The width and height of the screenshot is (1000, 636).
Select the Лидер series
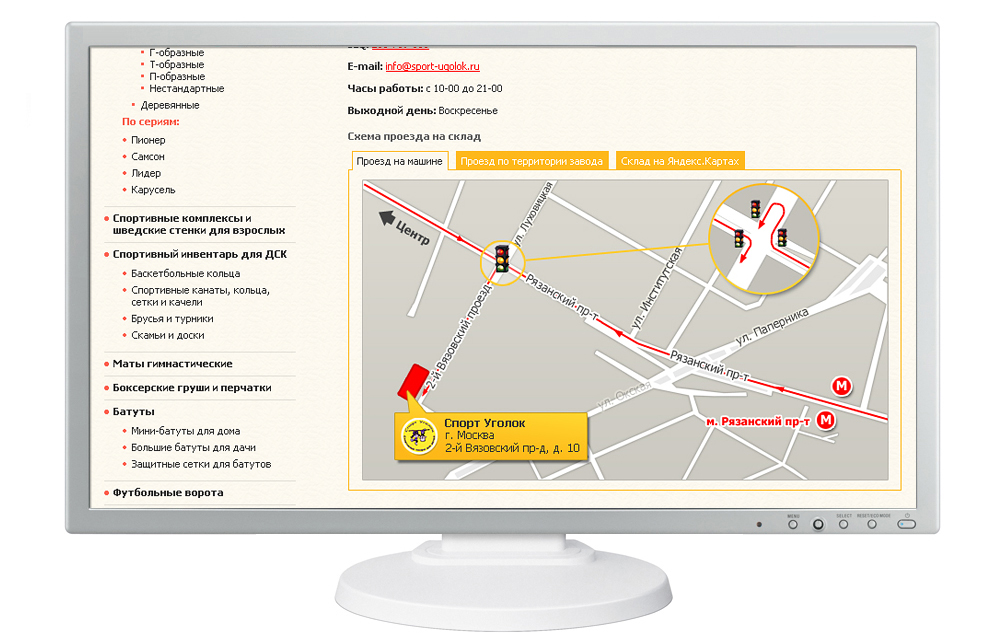146,174
